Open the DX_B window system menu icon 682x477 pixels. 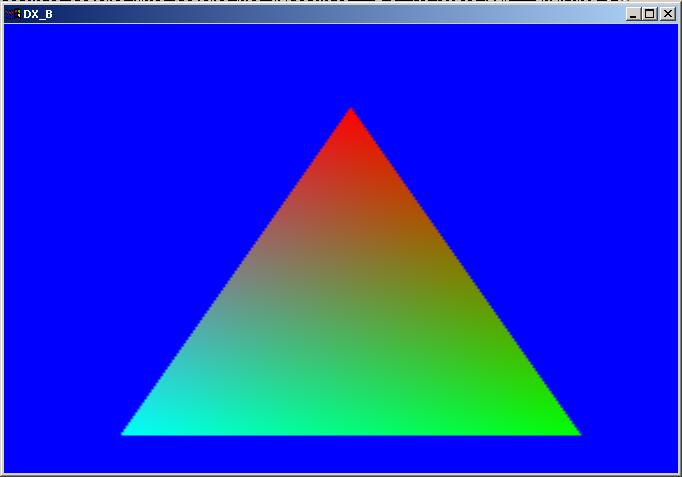(x=12, y=14)
